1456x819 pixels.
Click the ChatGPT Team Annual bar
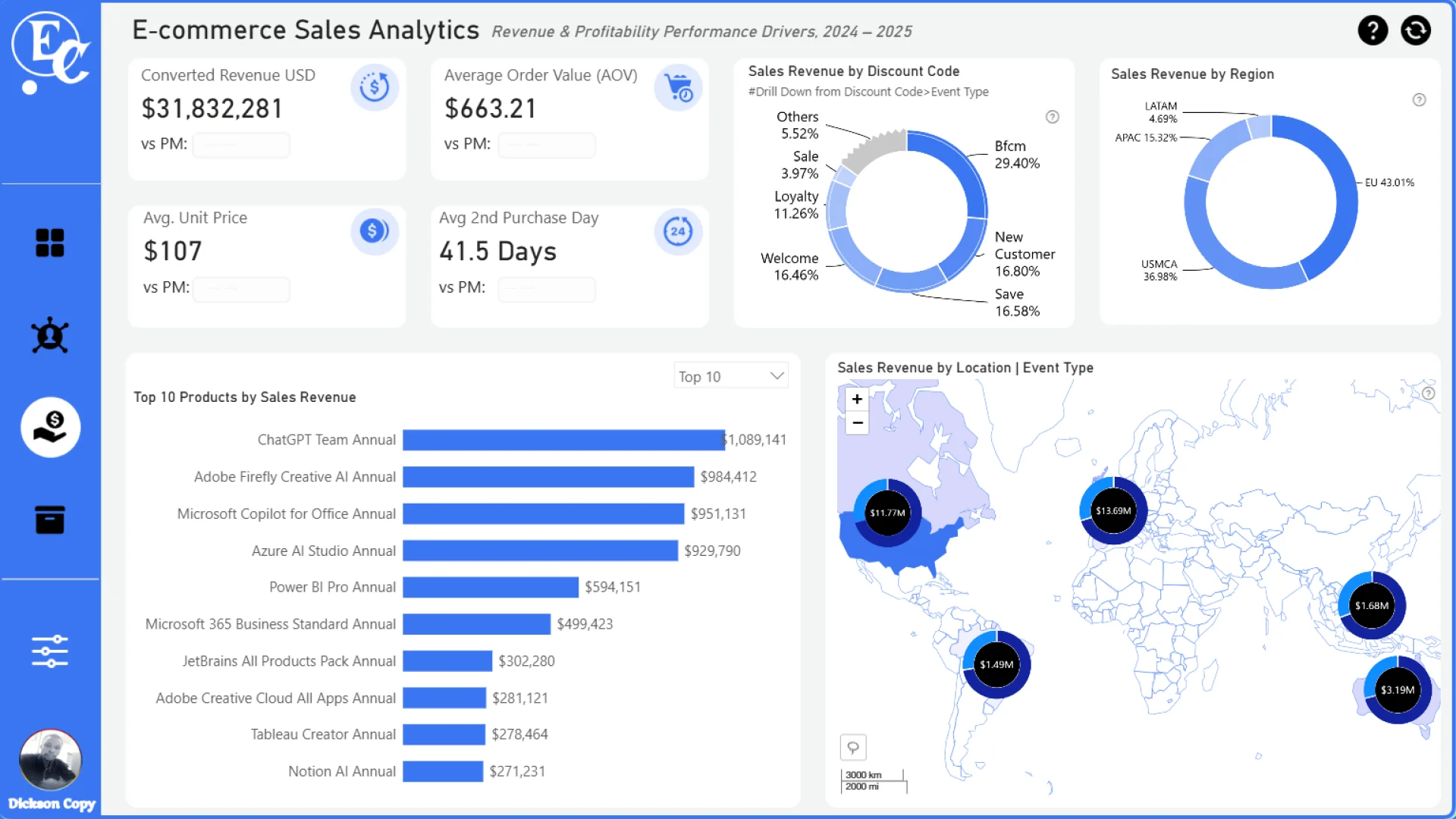(x=563, y=440)
